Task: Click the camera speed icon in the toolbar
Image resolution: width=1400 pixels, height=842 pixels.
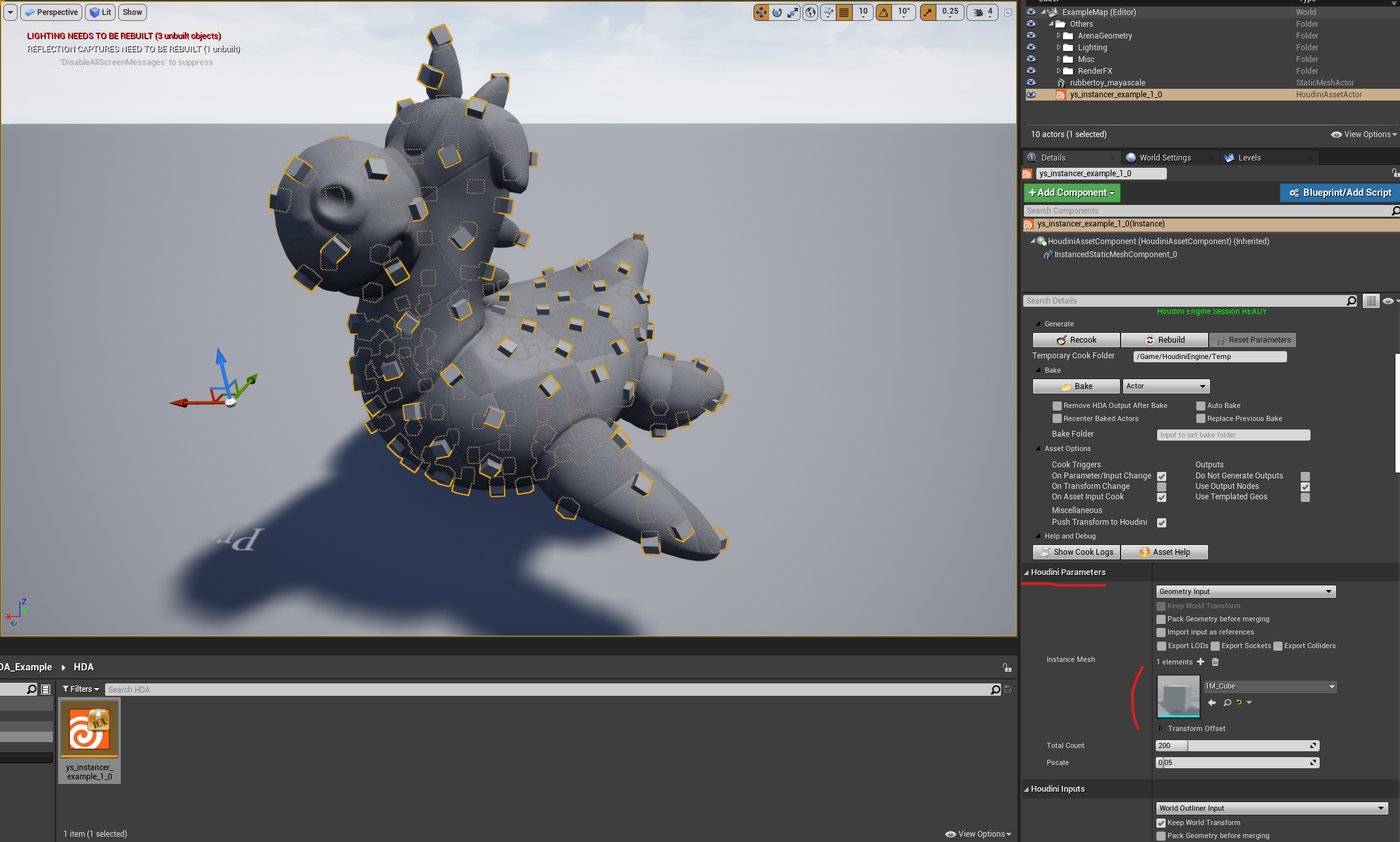Action: pyautogui.click(x=978, y=12)
